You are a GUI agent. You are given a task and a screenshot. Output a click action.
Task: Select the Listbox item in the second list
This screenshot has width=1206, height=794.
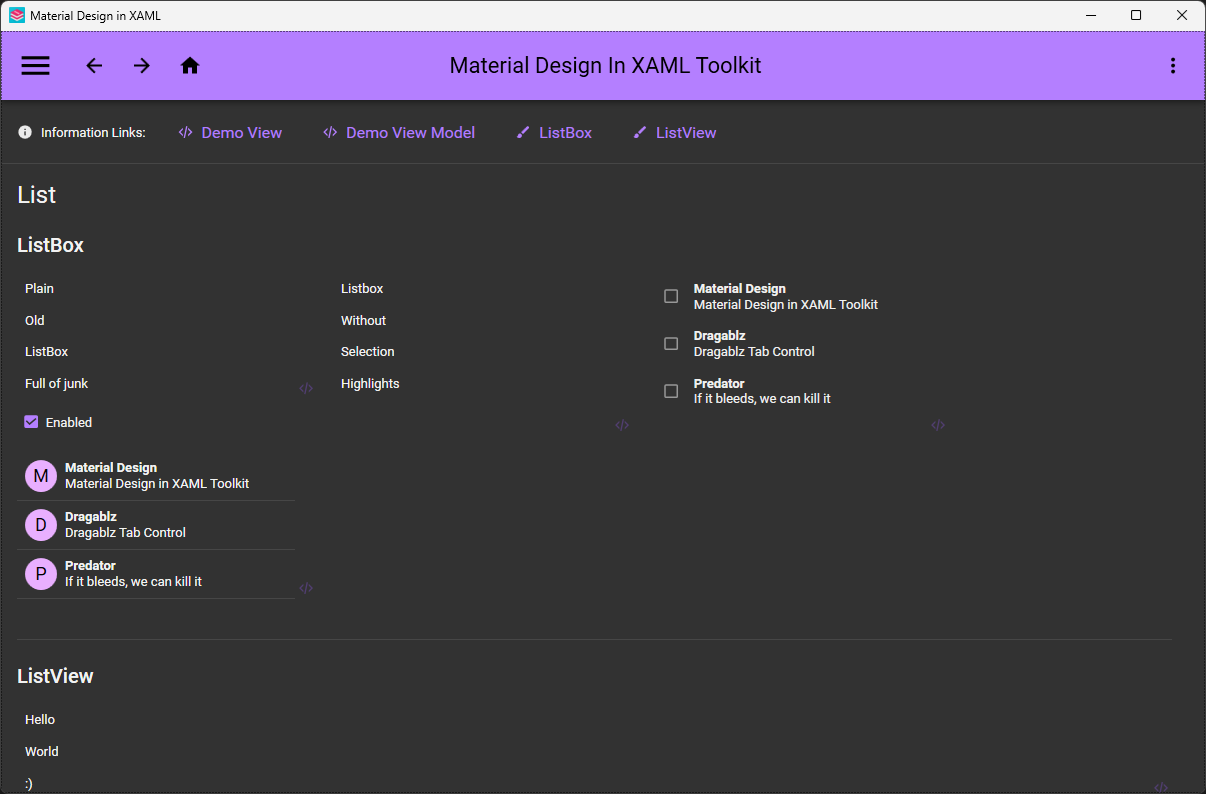pos(472,288)
